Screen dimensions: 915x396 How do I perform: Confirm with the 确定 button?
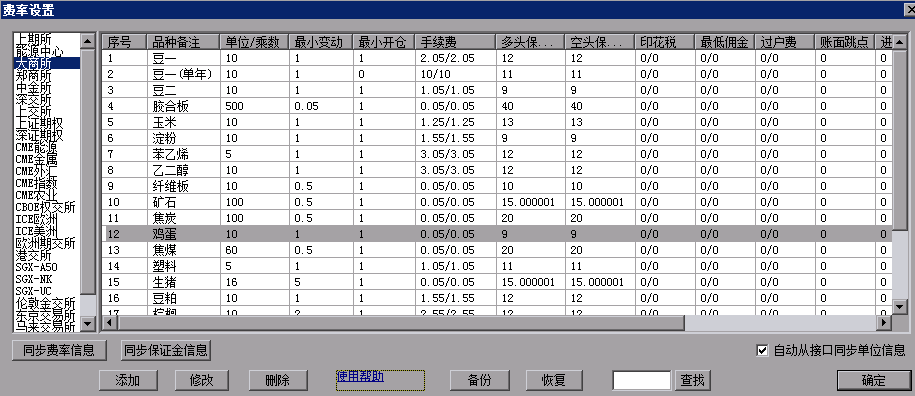873,380
